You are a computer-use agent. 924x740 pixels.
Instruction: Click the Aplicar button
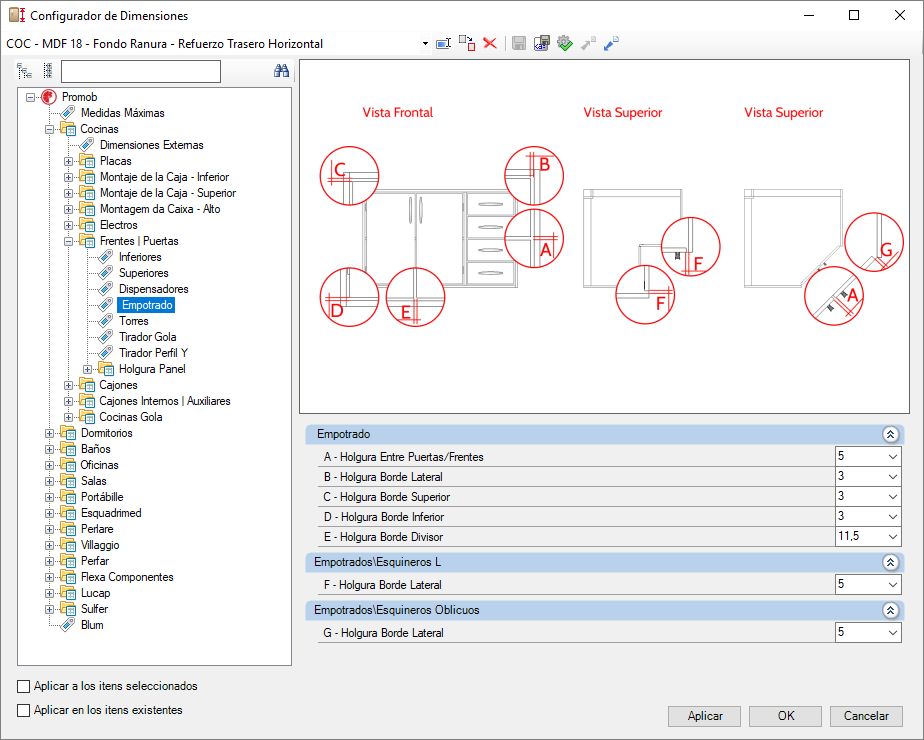705,716
